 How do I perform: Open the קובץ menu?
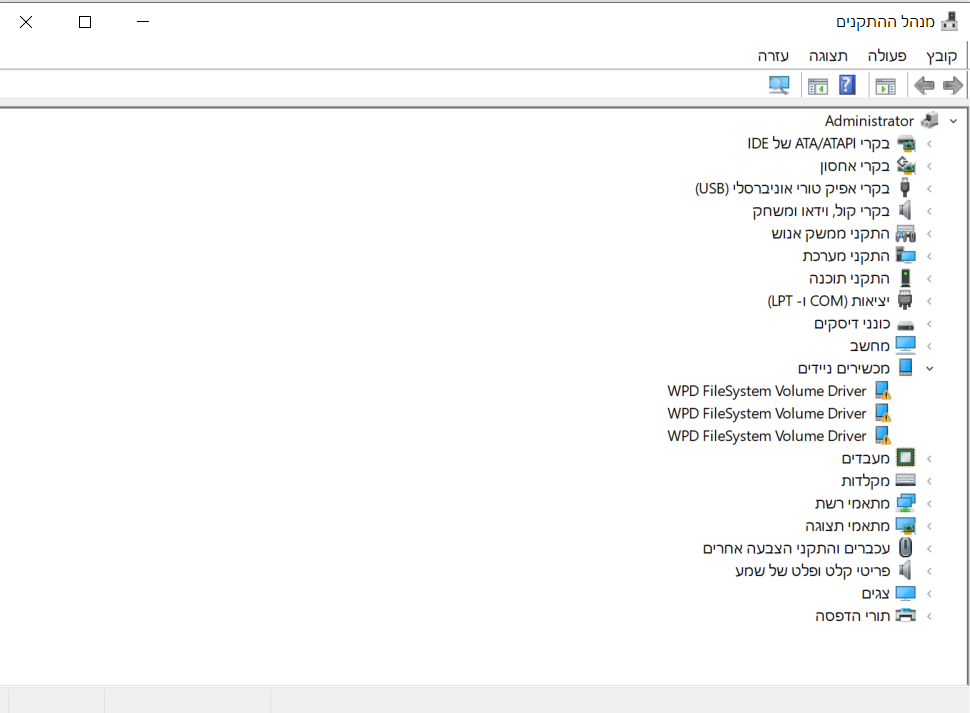click(x=941, y=56)
